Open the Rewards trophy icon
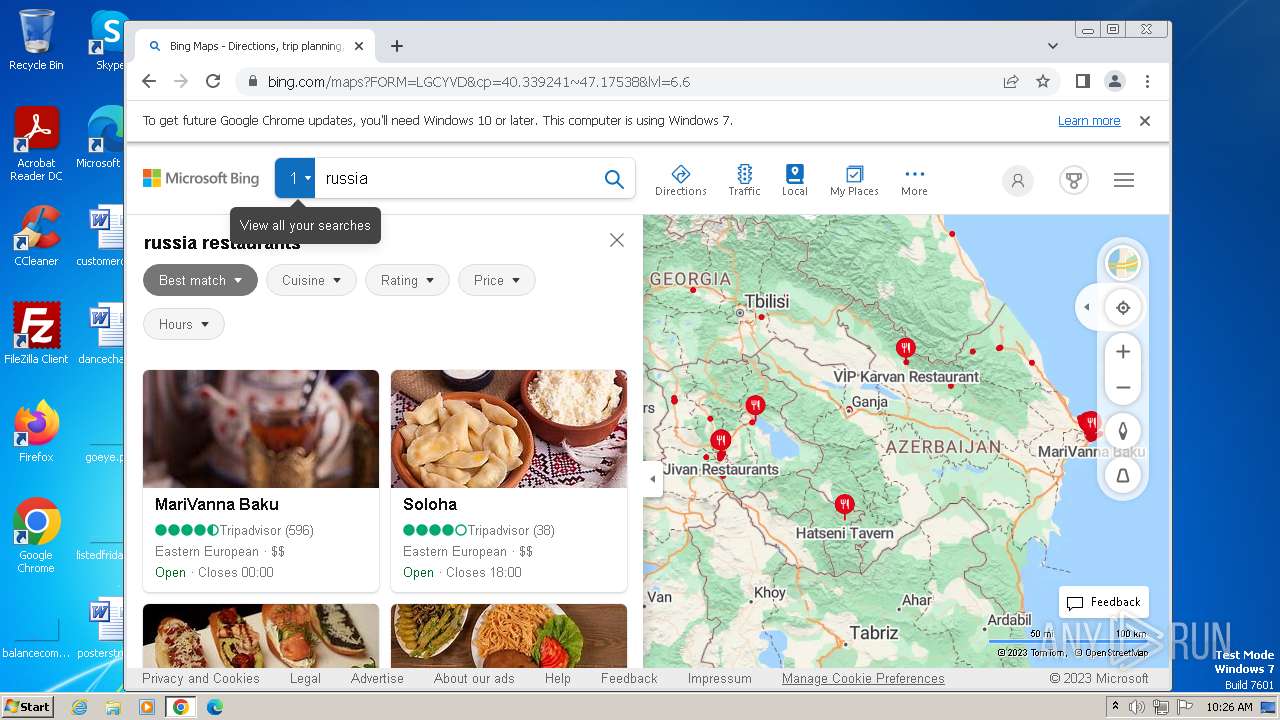Image resolution: width=1280 pixels, height=720 pixels. tap(1074, 180)
